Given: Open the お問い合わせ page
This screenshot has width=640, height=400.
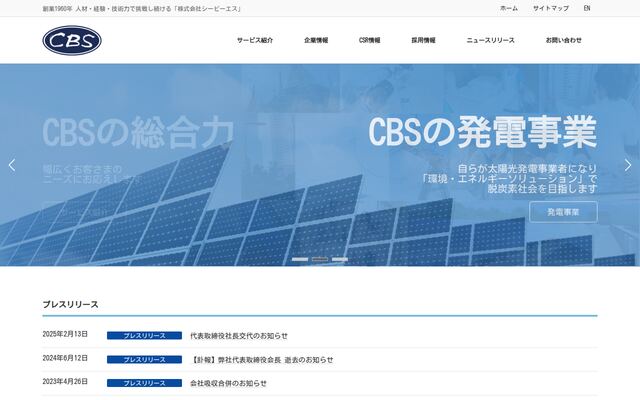Looking at the screenshot, I should pos(564,40).
